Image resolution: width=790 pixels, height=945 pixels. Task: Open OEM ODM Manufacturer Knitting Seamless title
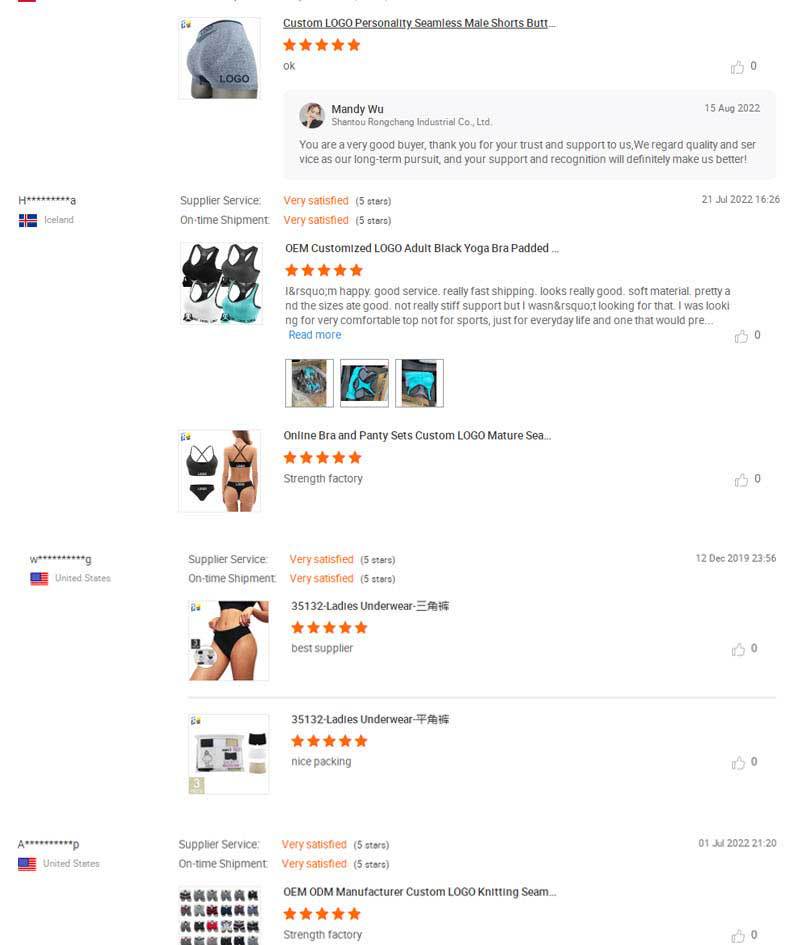click(x=419, y=891)
